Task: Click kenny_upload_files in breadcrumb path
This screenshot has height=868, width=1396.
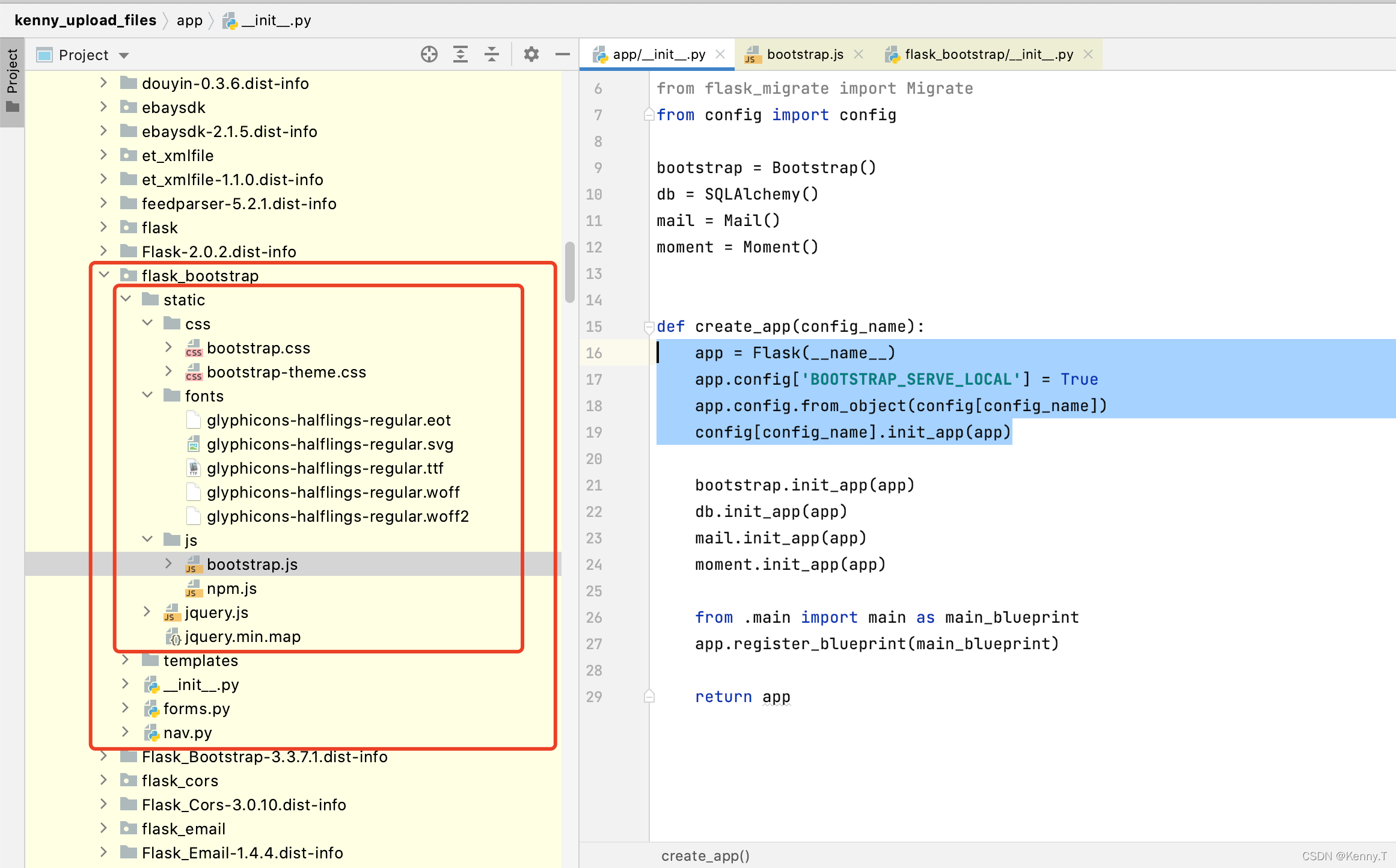Action: pos(85,20)
